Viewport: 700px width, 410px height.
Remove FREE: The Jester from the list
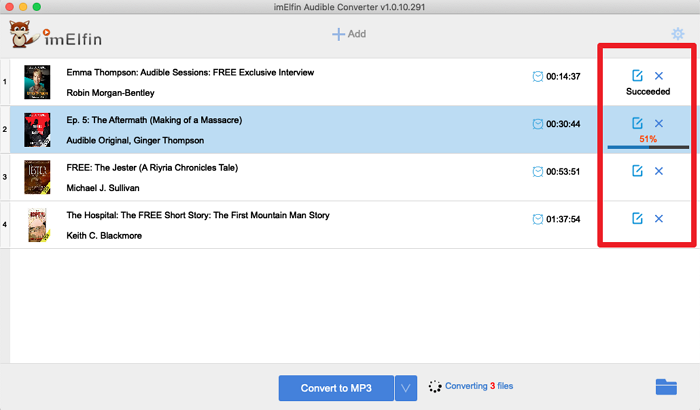tap(658, 171)
